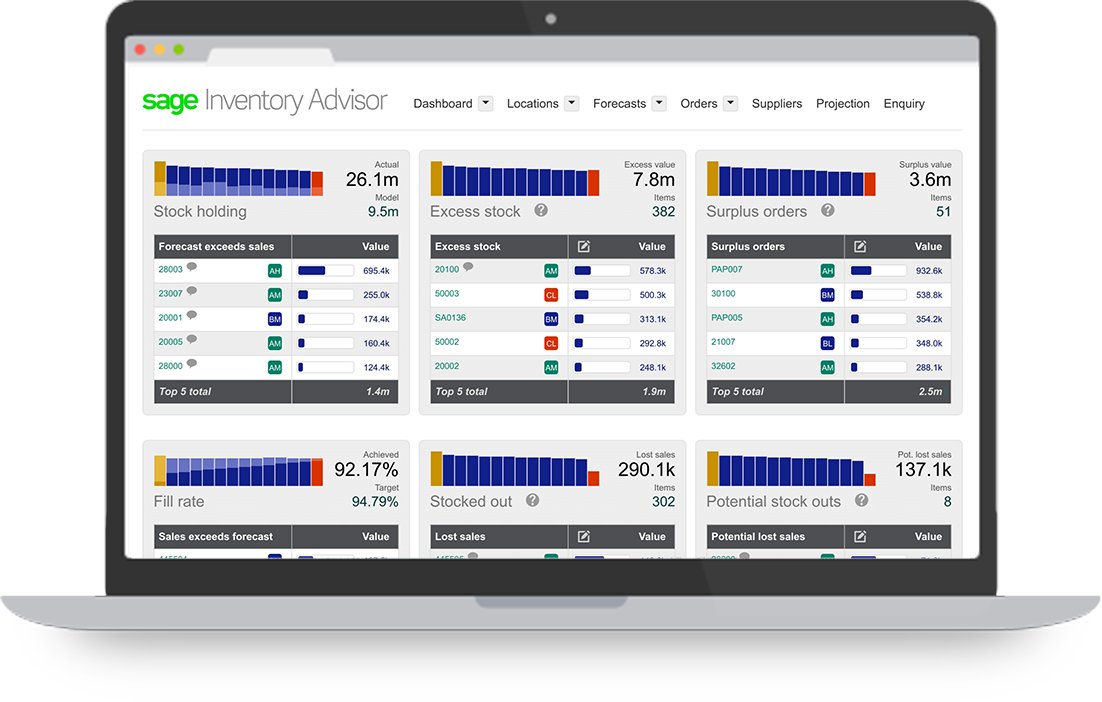Open the Dashboard dropdown arrow
Image resolution: width=1102 pixels, height=702 pixels.
(486, 103)
